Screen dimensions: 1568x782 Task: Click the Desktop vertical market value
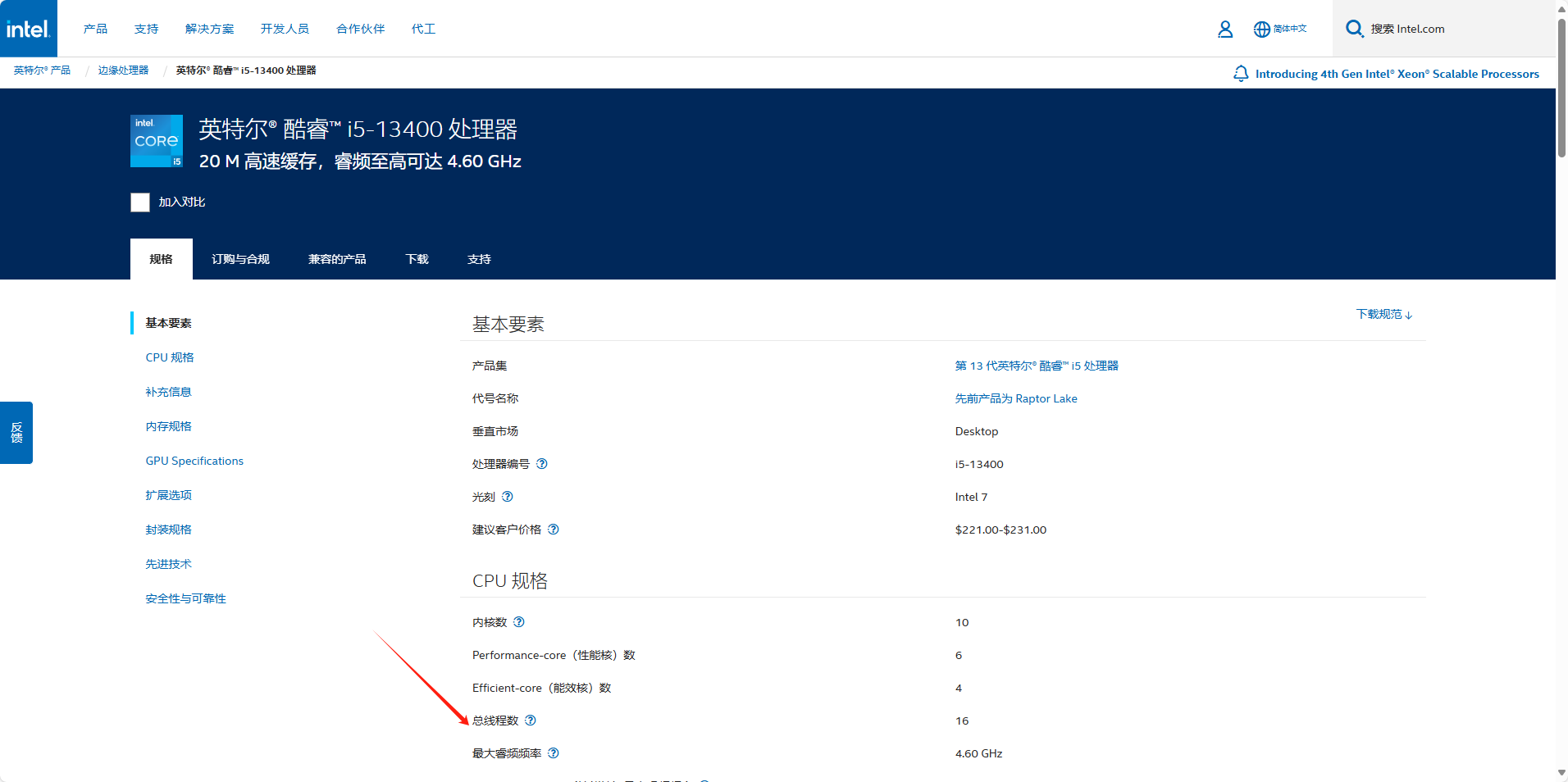pyautogui.click(x=977, y=431)
